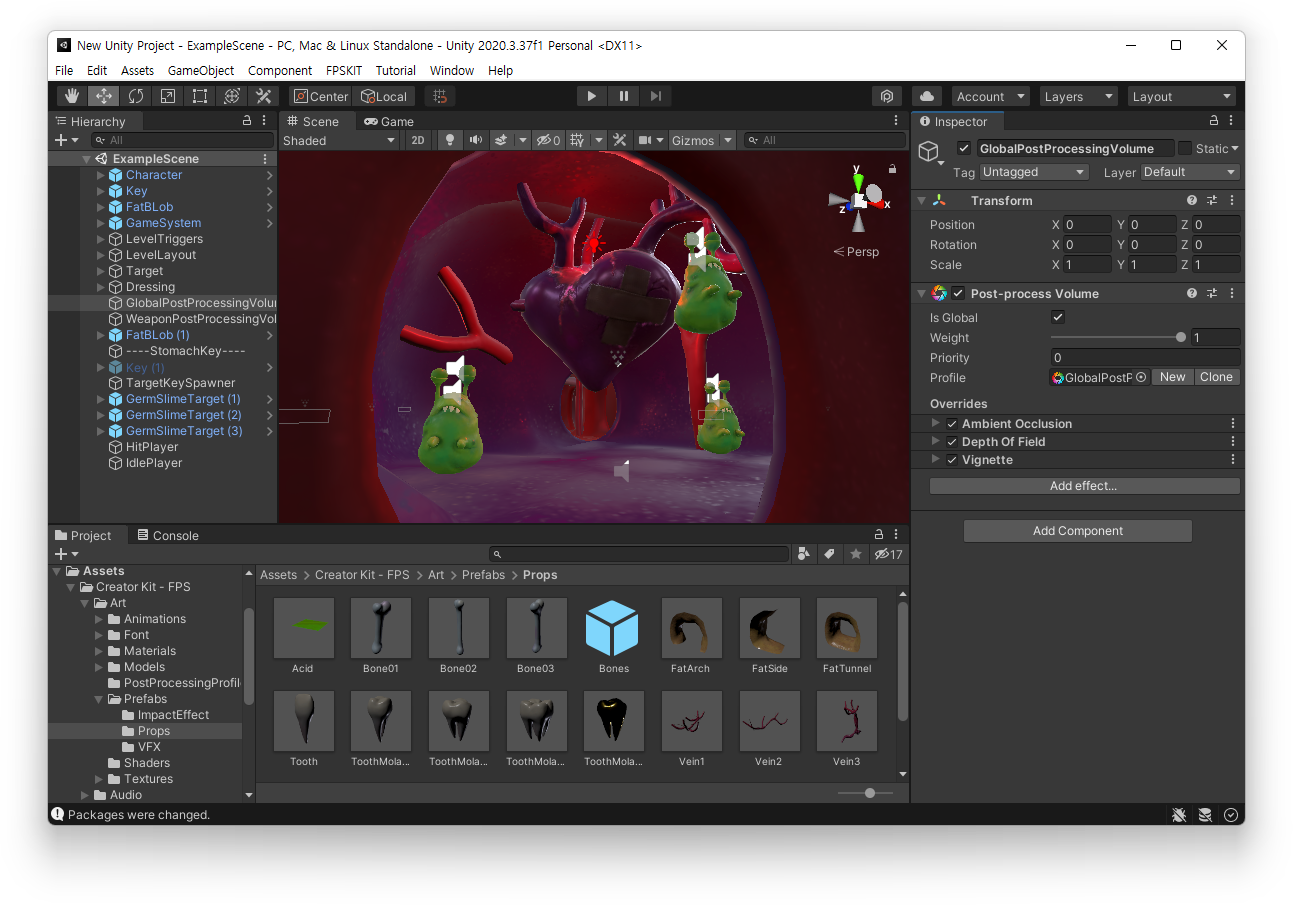Image resolution: width=1293 pixels, height=905 pixels.
Task: Toggle 2D view mode in Scene
Action: click(x=418, y=140)
